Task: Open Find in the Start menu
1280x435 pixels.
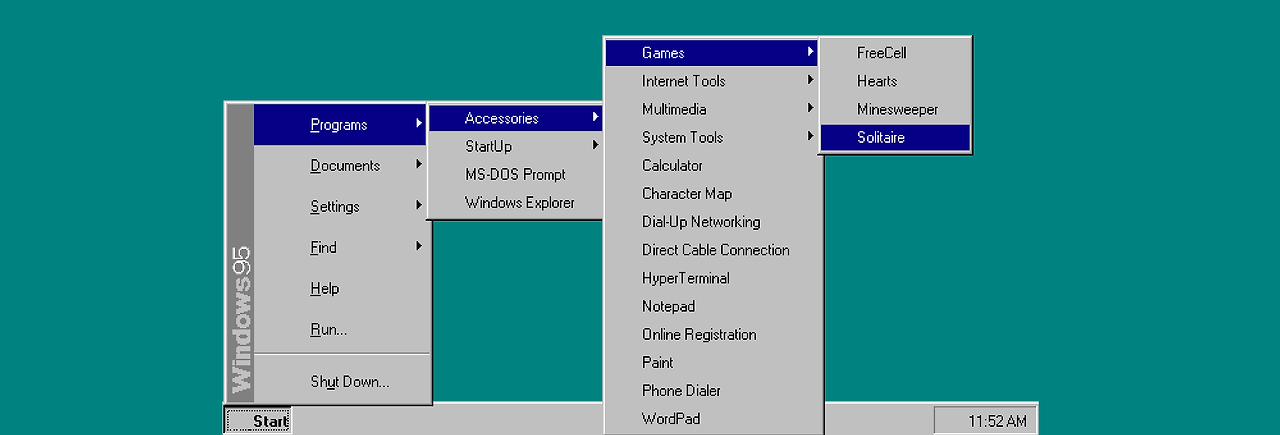Action: (341, 248)
